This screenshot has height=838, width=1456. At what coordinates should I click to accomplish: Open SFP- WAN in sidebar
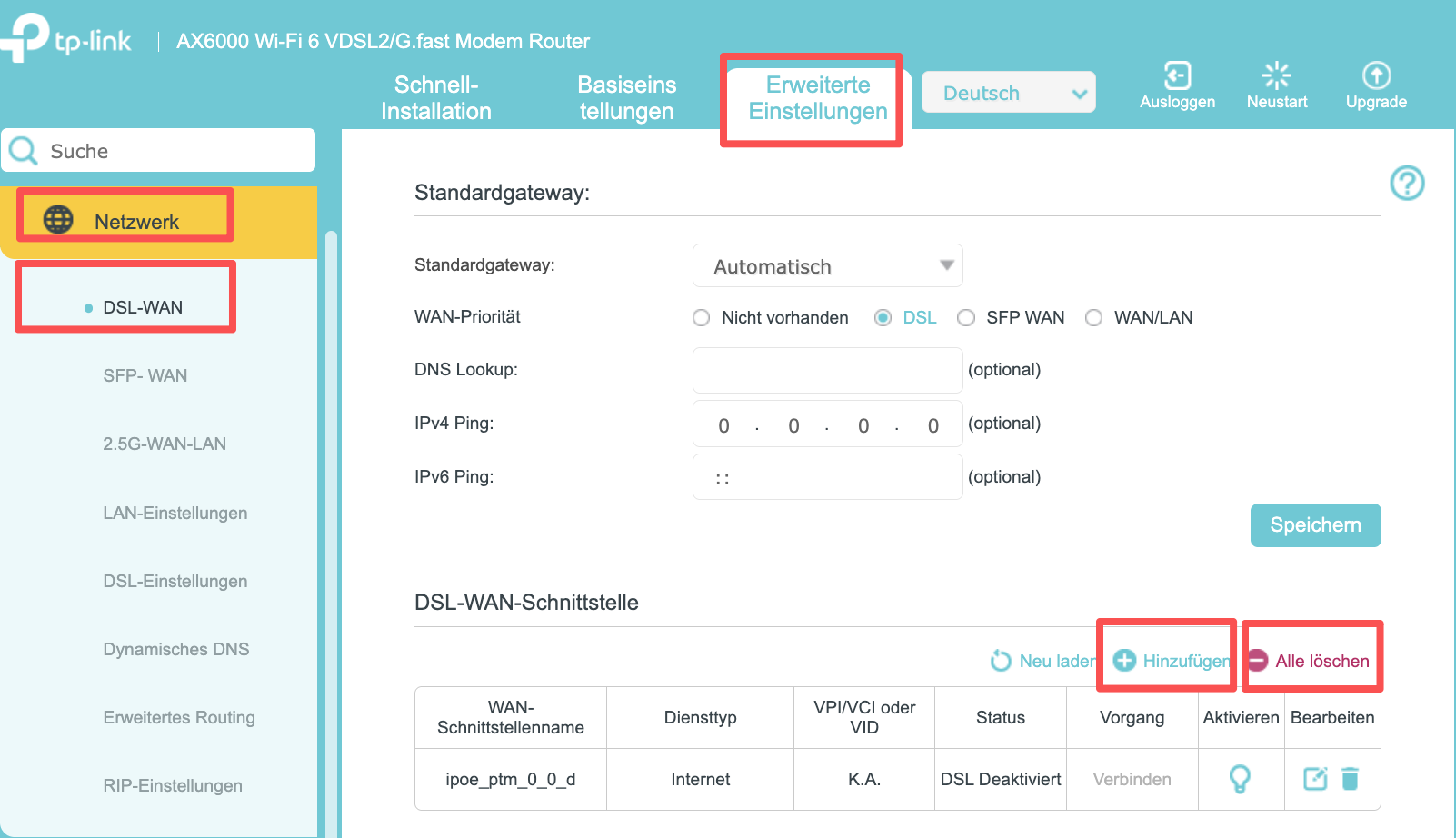145,375
